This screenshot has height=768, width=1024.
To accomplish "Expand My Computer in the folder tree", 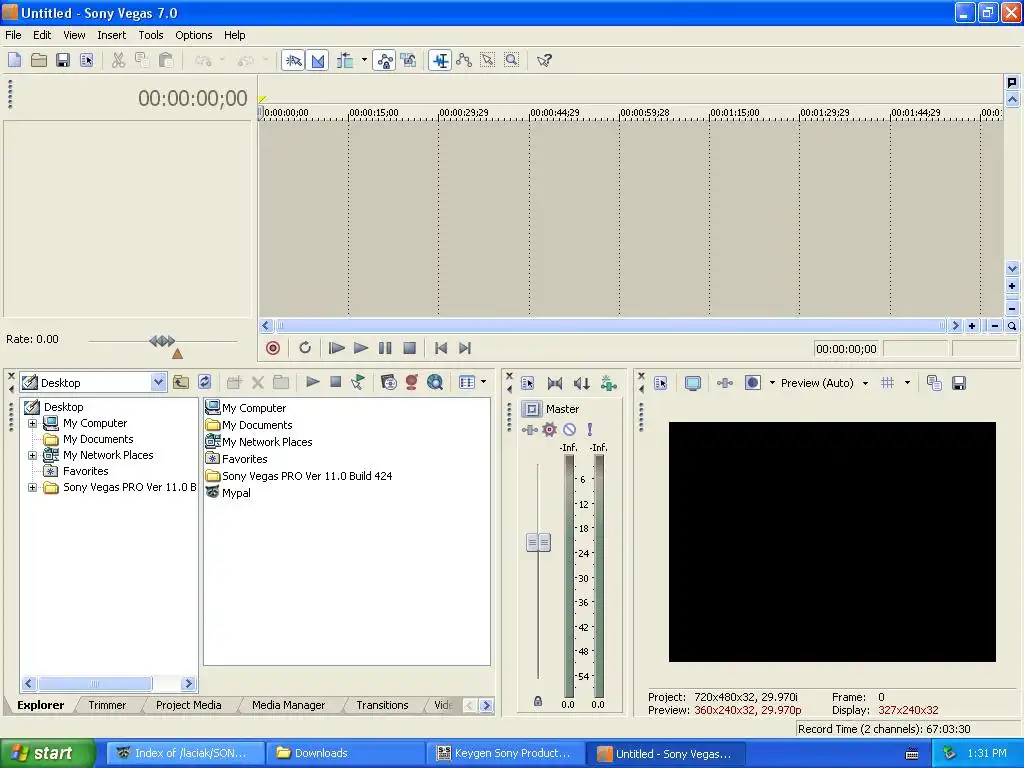I will [x=32, y=423].
